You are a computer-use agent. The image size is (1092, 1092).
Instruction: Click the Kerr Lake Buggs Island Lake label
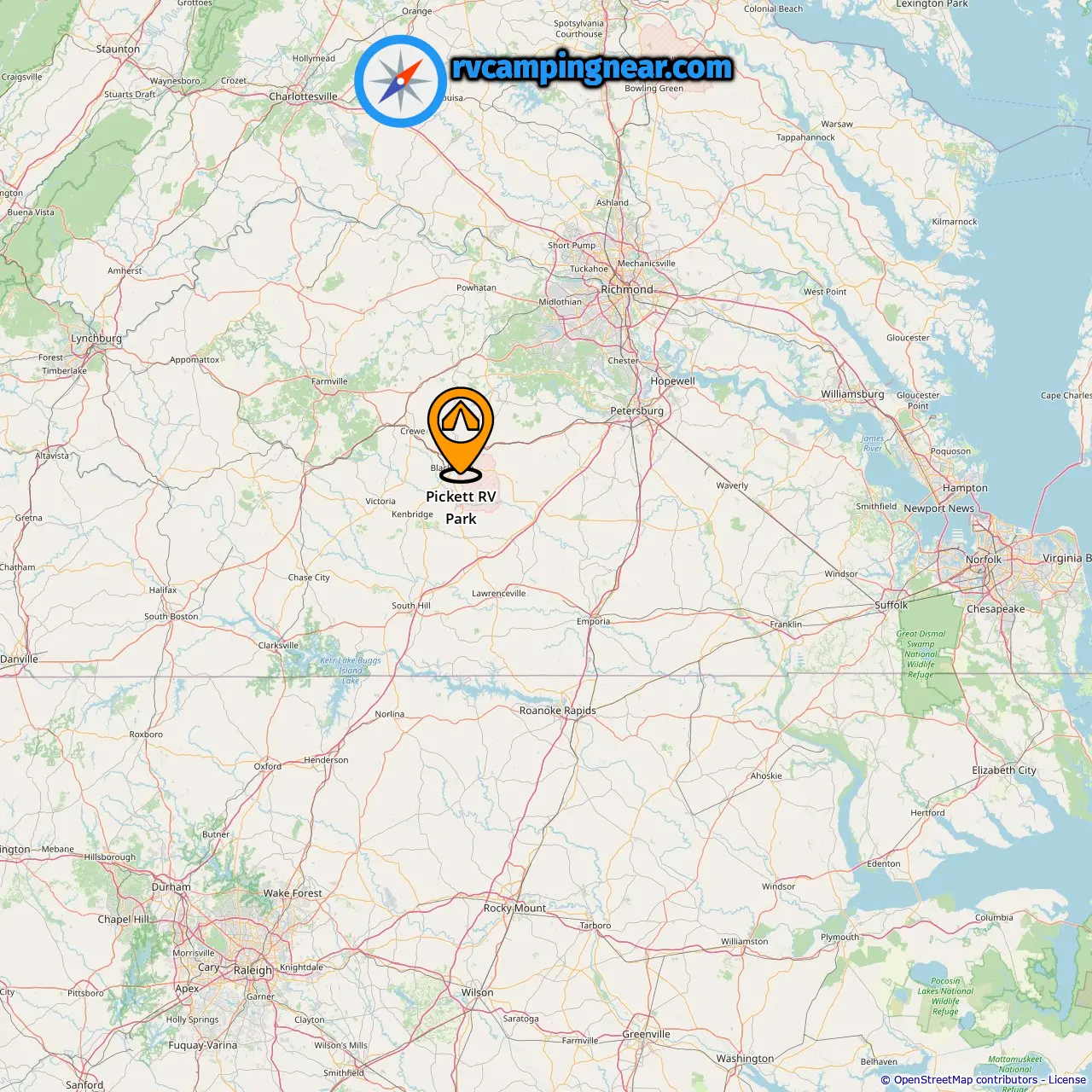(351, 671)
